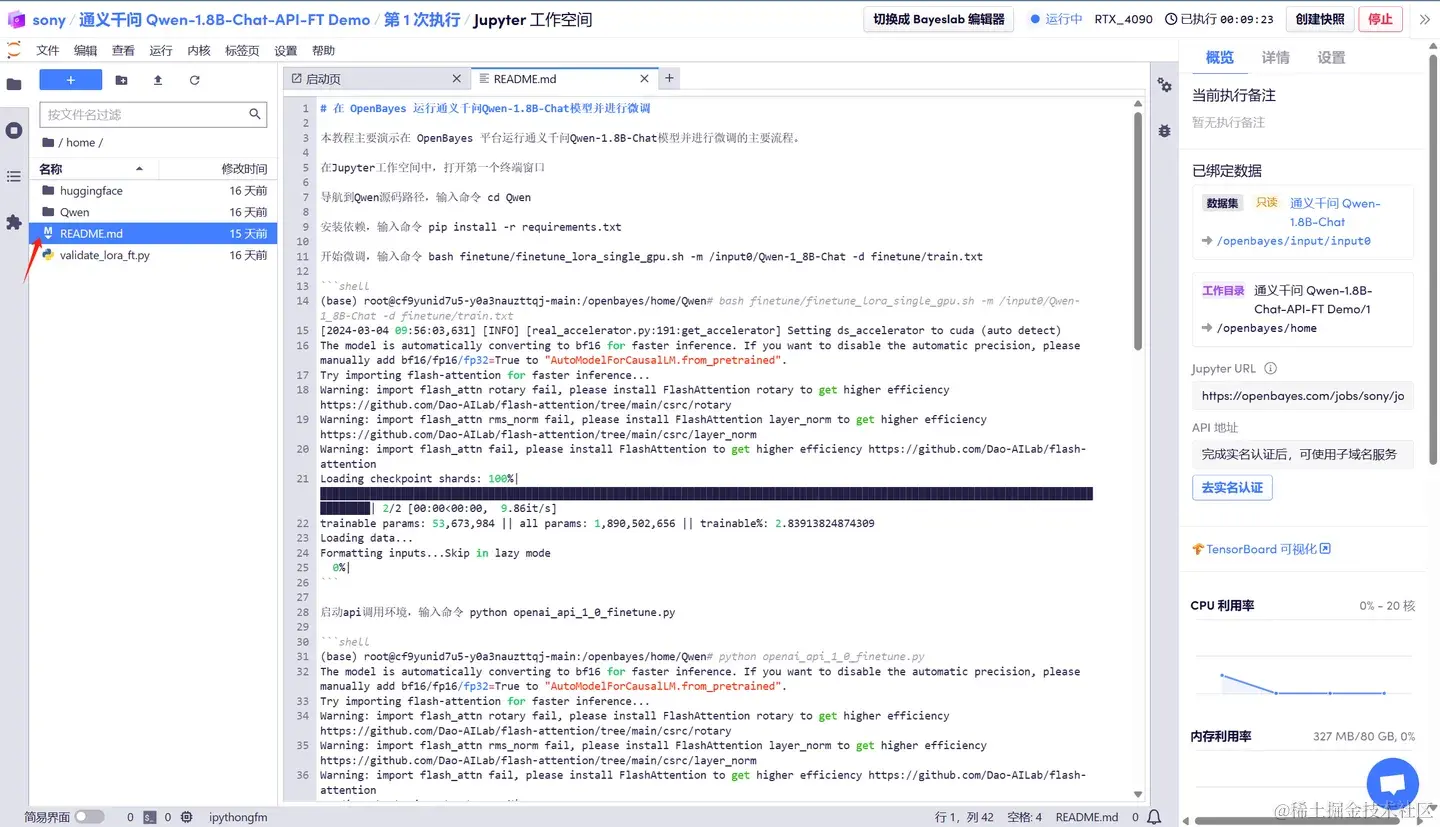1440x827 pixels.
Task: Open the debugger bug icon
Action: [x=1165, y=130]
